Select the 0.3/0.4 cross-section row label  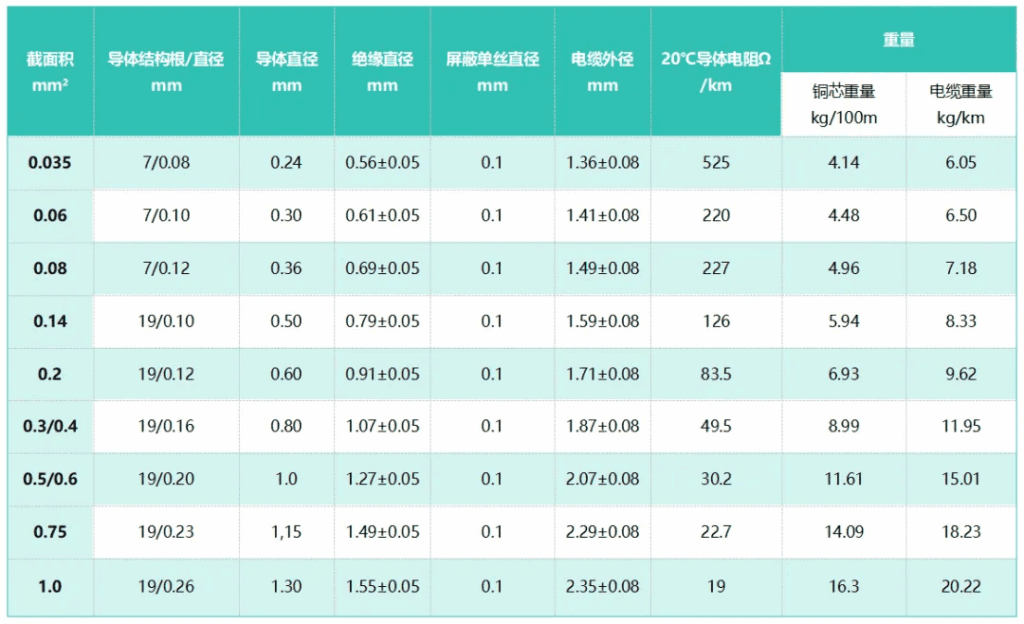point(49,427)
